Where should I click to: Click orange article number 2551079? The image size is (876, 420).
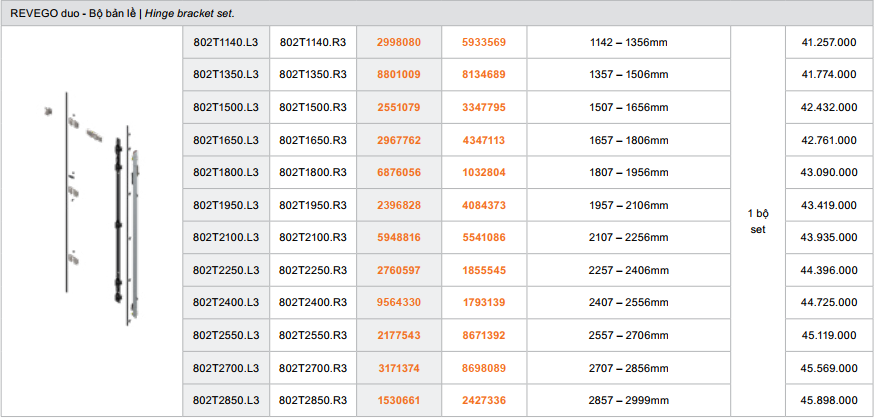[x=398, y=107]
